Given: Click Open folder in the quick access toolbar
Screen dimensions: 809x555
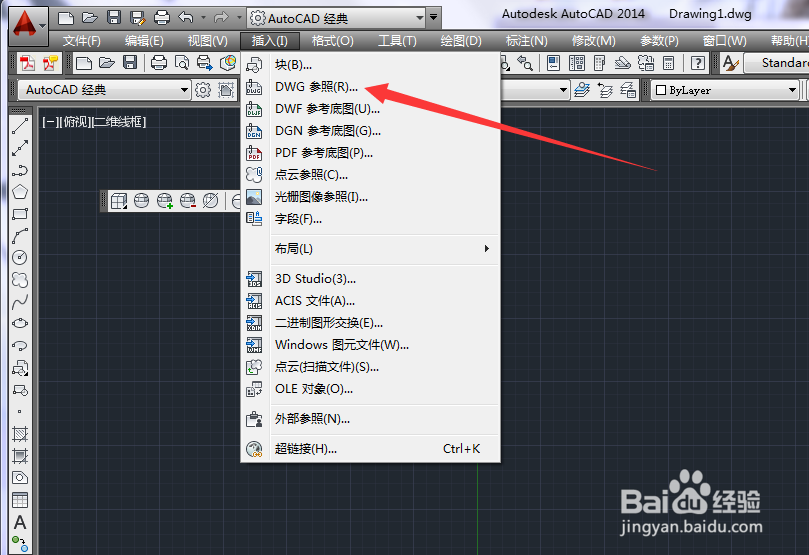Looking at the screenshot, I should tap(90, 18).
